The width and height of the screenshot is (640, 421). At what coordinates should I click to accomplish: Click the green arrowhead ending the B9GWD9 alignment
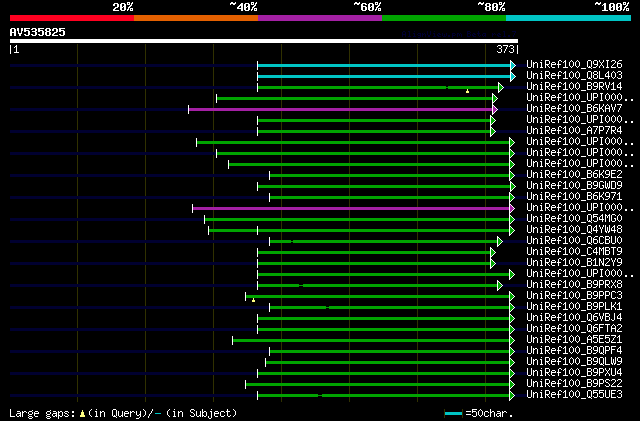click(x=512, y=187)
